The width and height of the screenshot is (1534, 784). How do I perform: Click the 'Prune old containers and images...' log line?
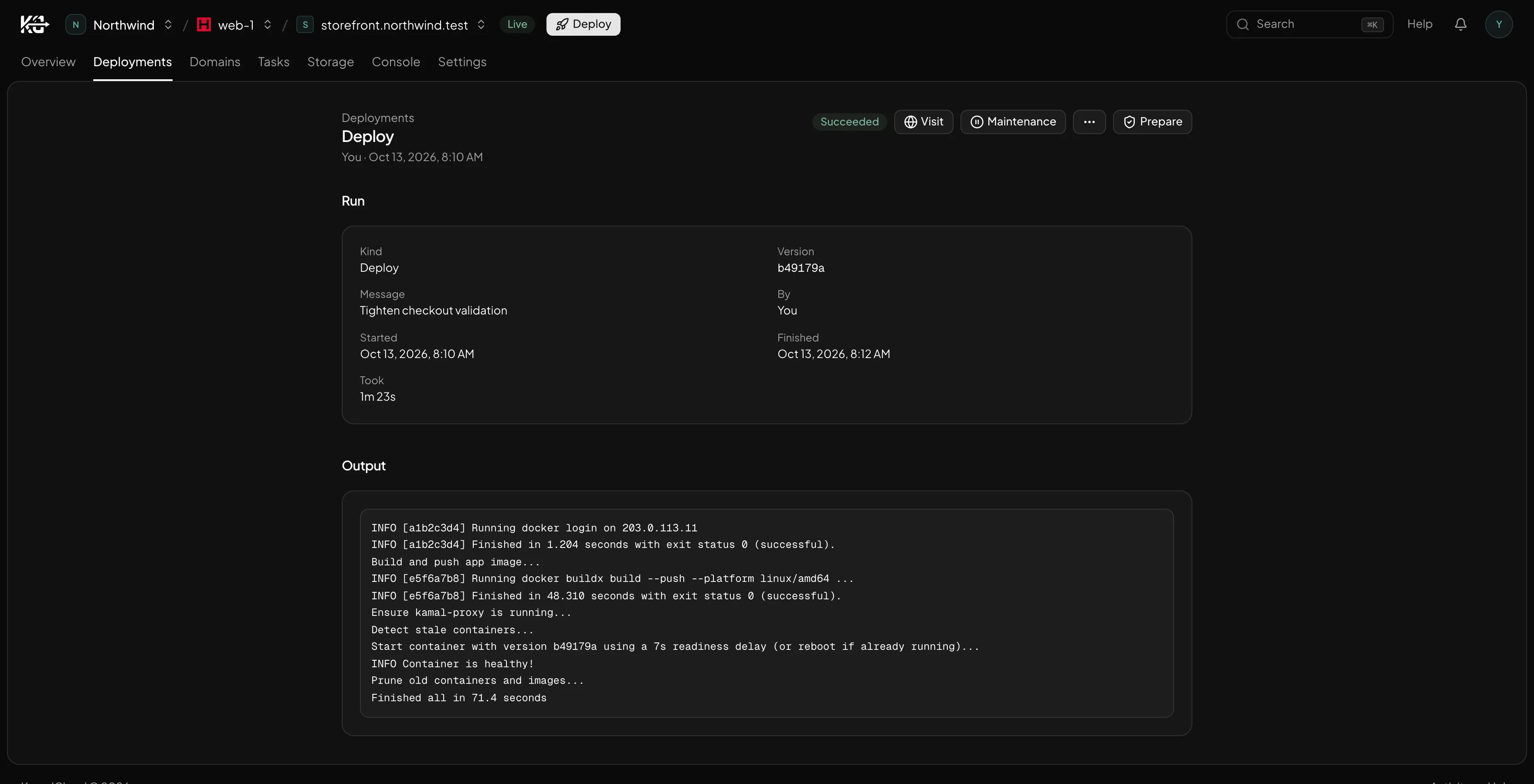coord(478,680)
